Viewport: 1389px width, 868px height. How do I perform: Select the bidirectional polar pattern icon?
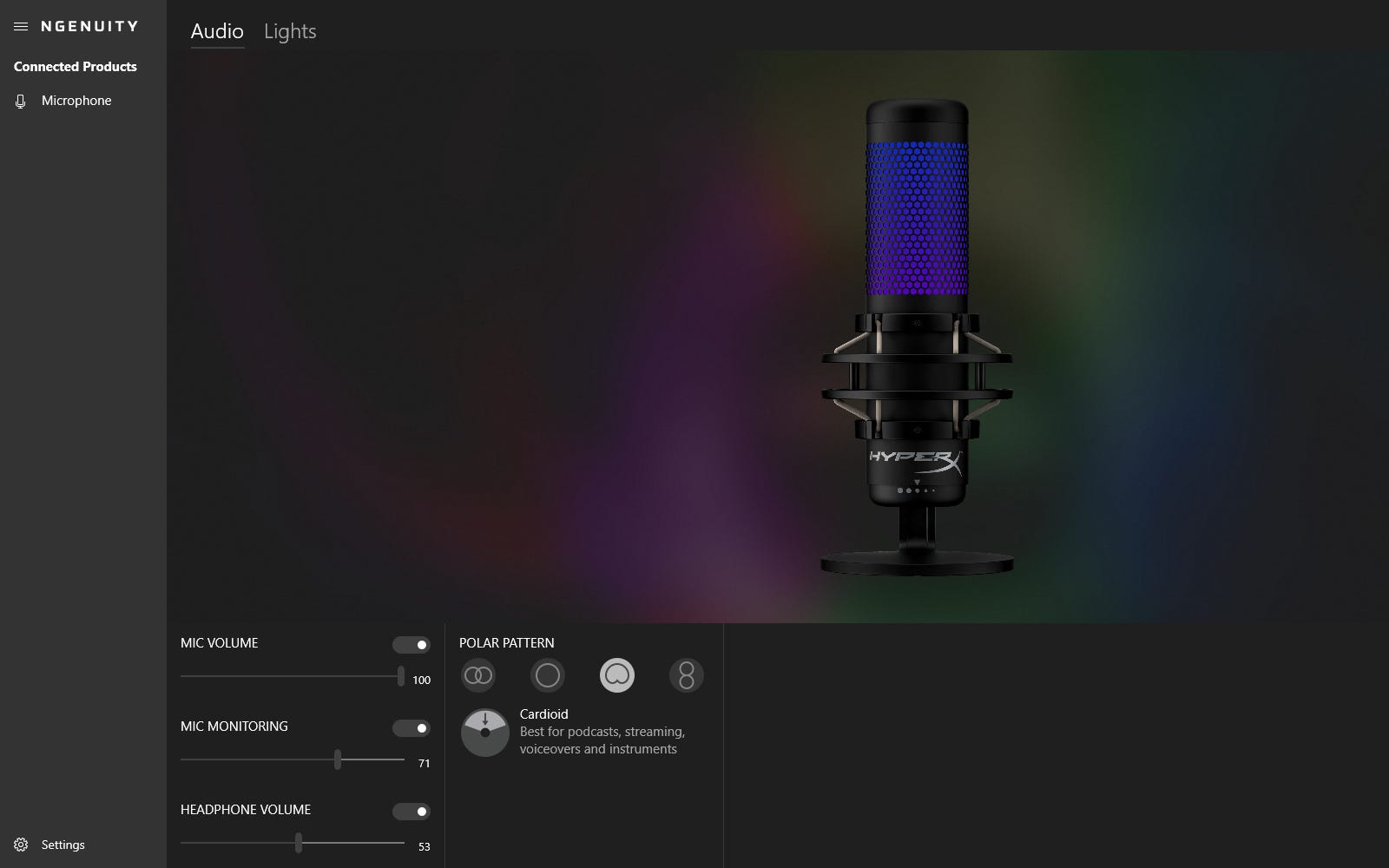pos(687,675)
